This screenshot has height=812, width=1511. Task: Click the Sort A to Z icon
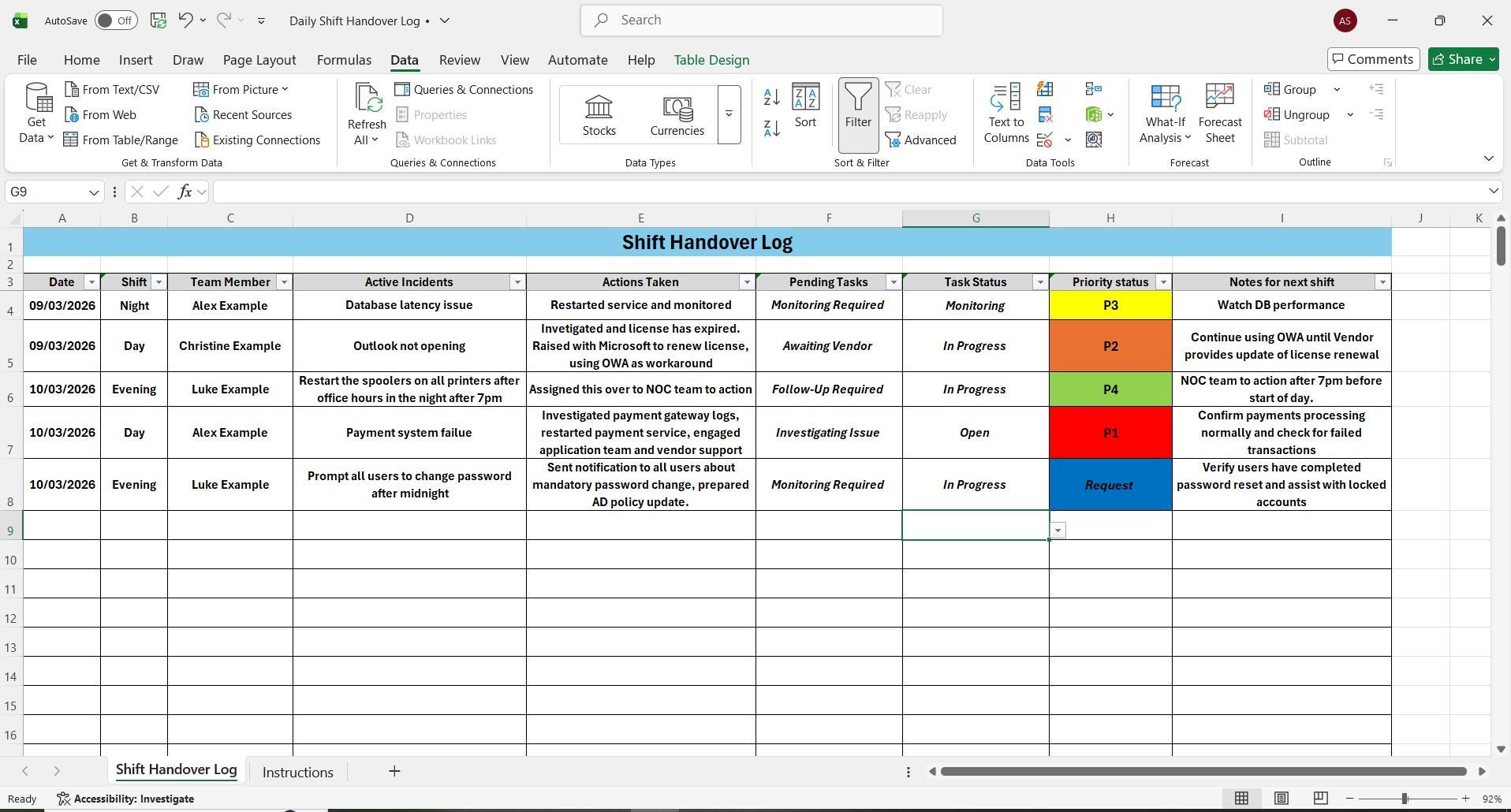click(x=772, y=97)
